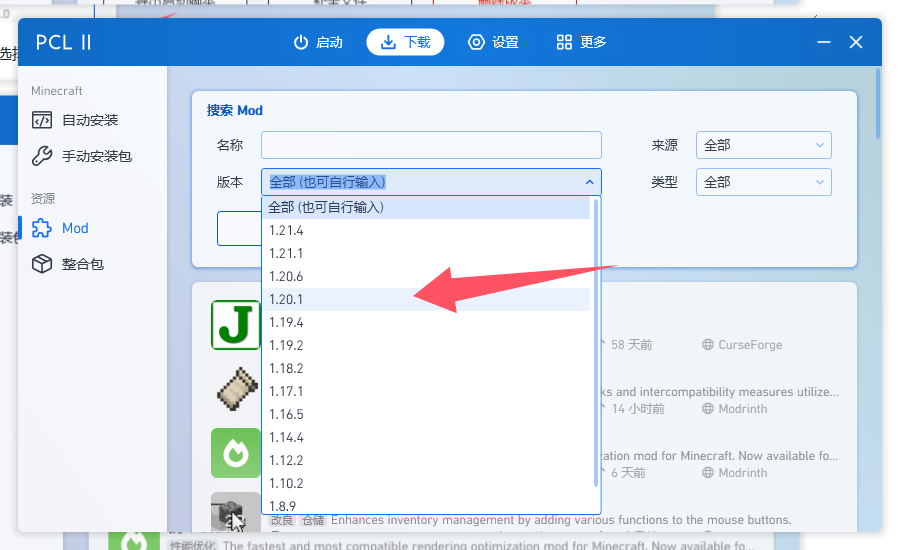
Task: Open 手动安装包 wrench item
Action: pyautogui.click(x=96, y=156)
